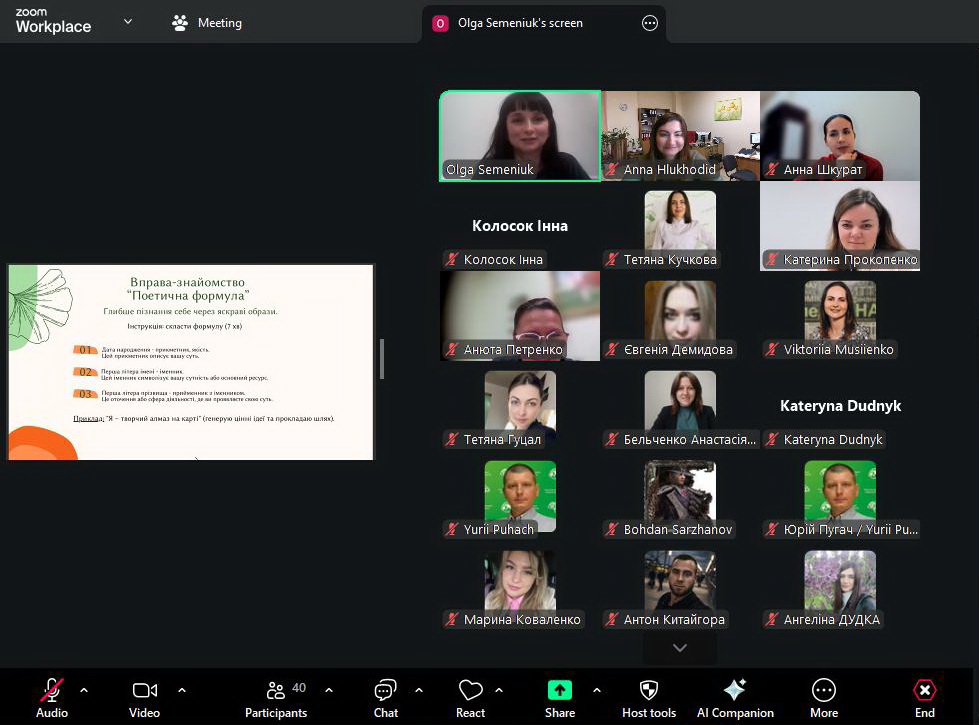Click the React heart icon

point(470,690)
